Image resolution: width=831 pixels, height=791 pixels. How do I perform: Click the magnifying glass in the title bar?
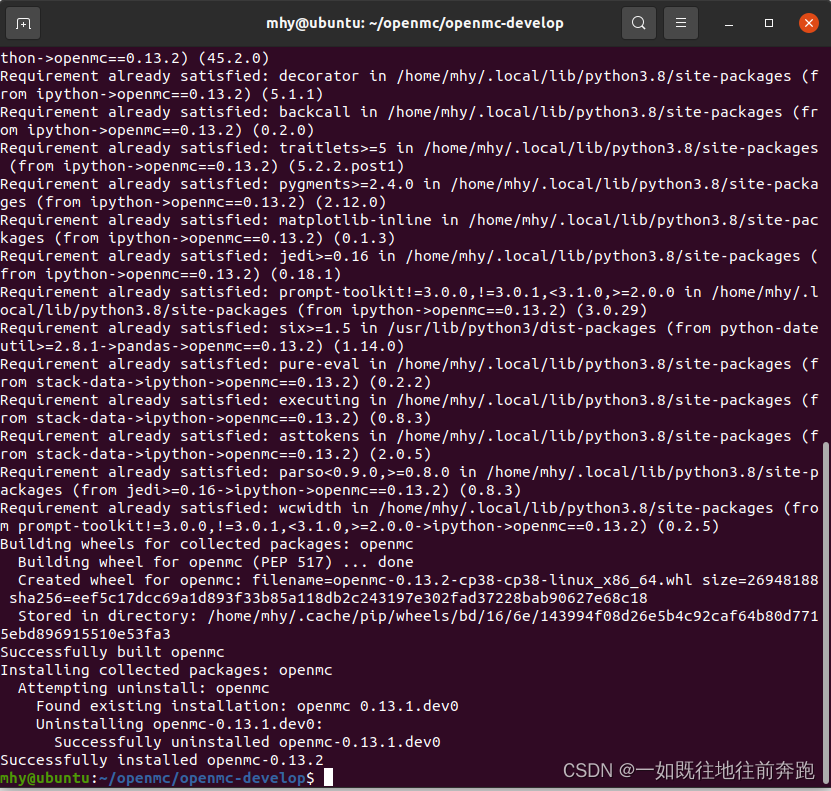639,22
